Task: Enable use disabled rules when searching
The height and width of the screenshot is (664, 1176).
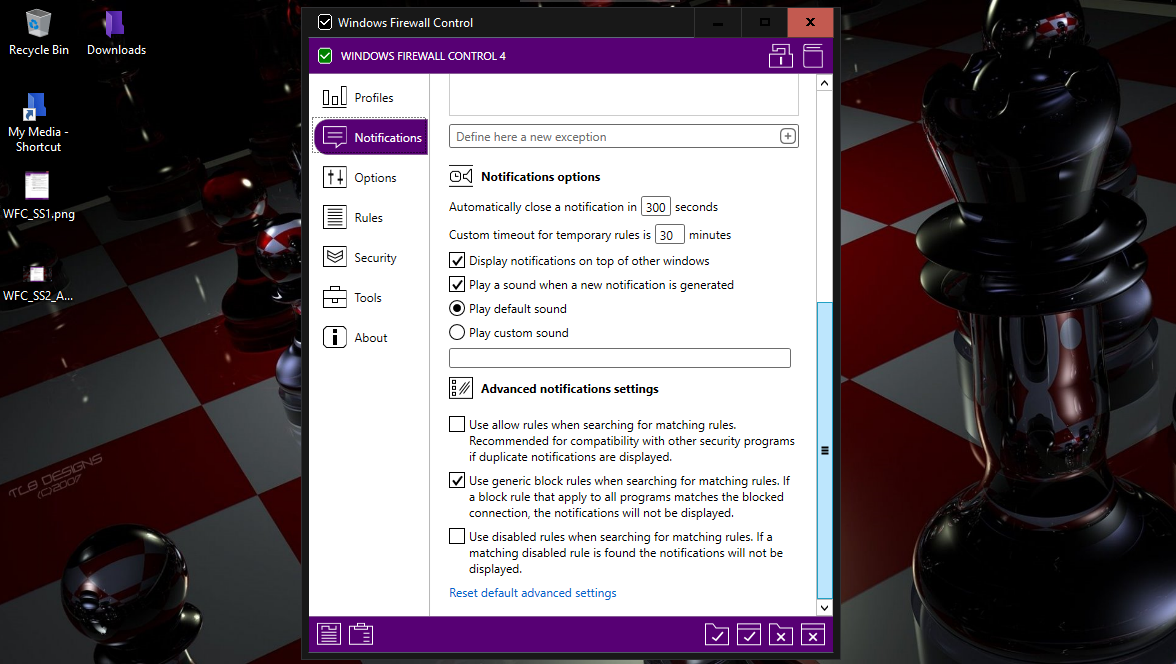Action: click(457, 537)
